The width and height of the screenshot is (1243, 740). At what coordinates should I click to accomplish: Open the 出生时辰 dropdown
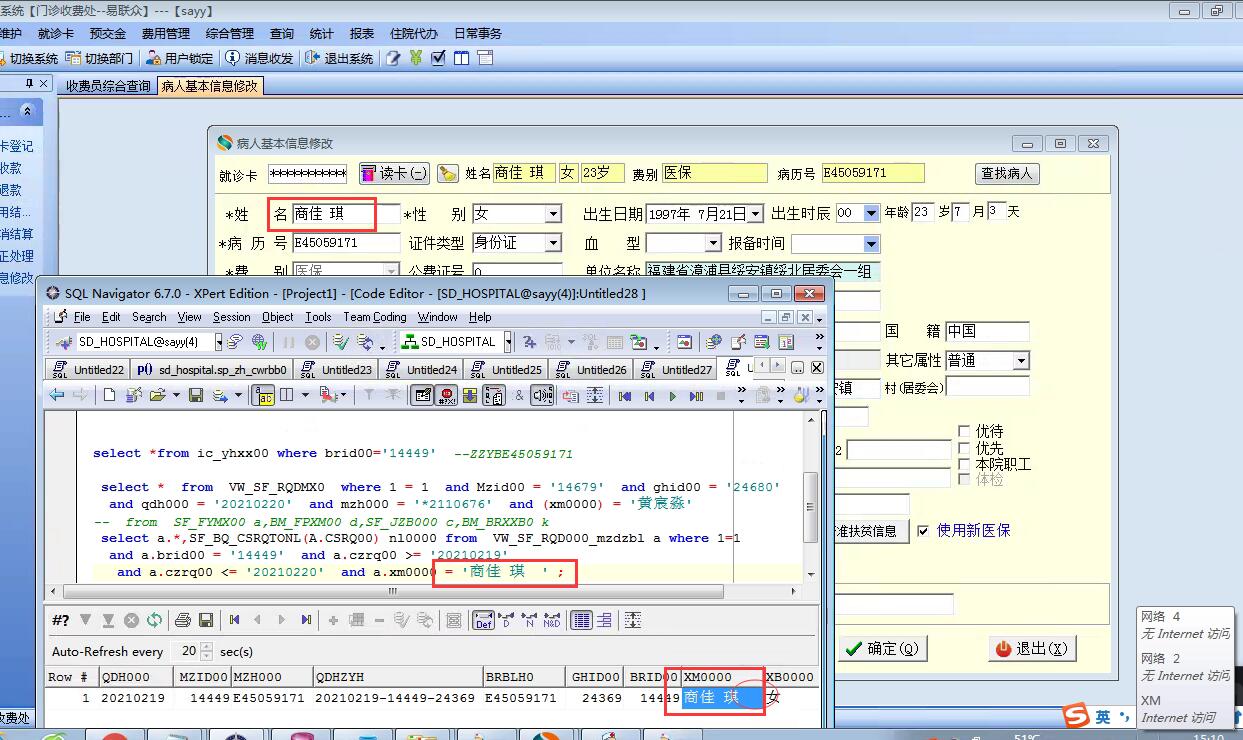pyautogui.click(x=871, y=214)
